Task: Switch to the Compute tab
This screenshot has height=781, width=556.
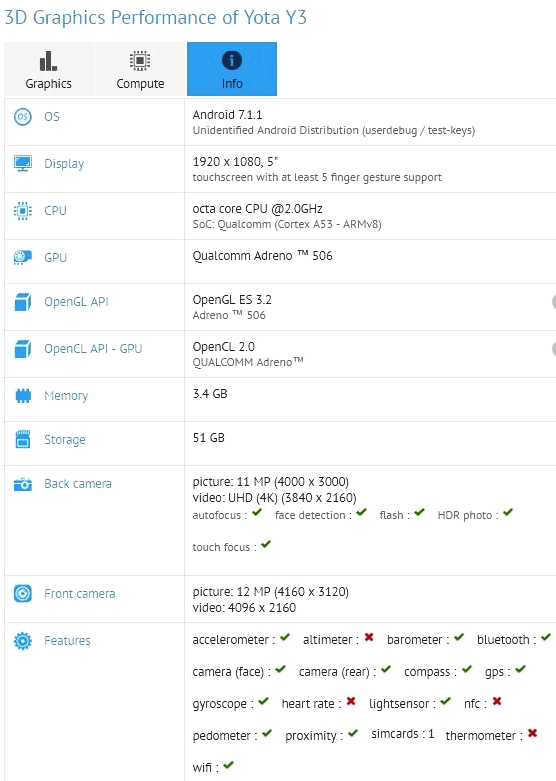Action: 140,69
